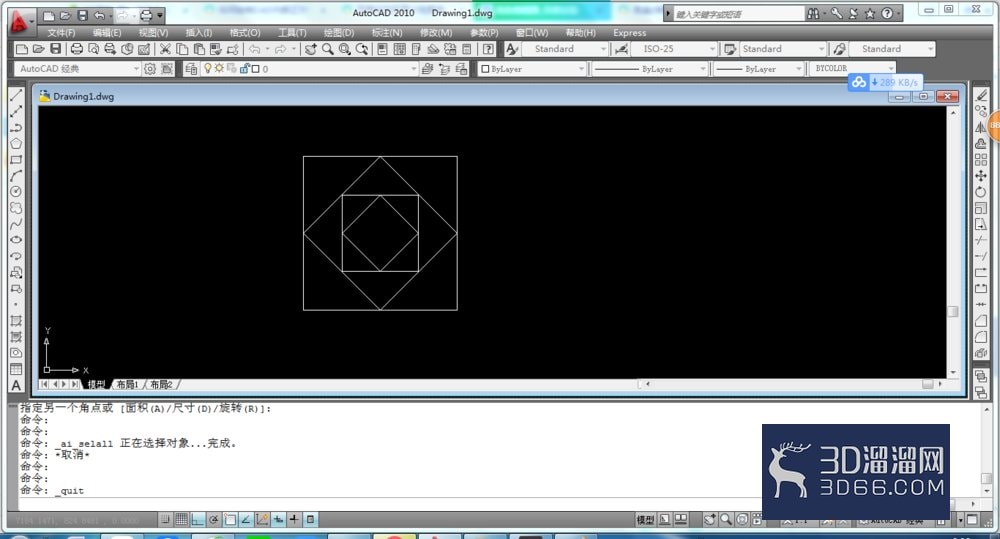The width and height of the screenshot is (1000, 539).
Task: Open the 绘图(D) menu
Action: pos(339,33)
